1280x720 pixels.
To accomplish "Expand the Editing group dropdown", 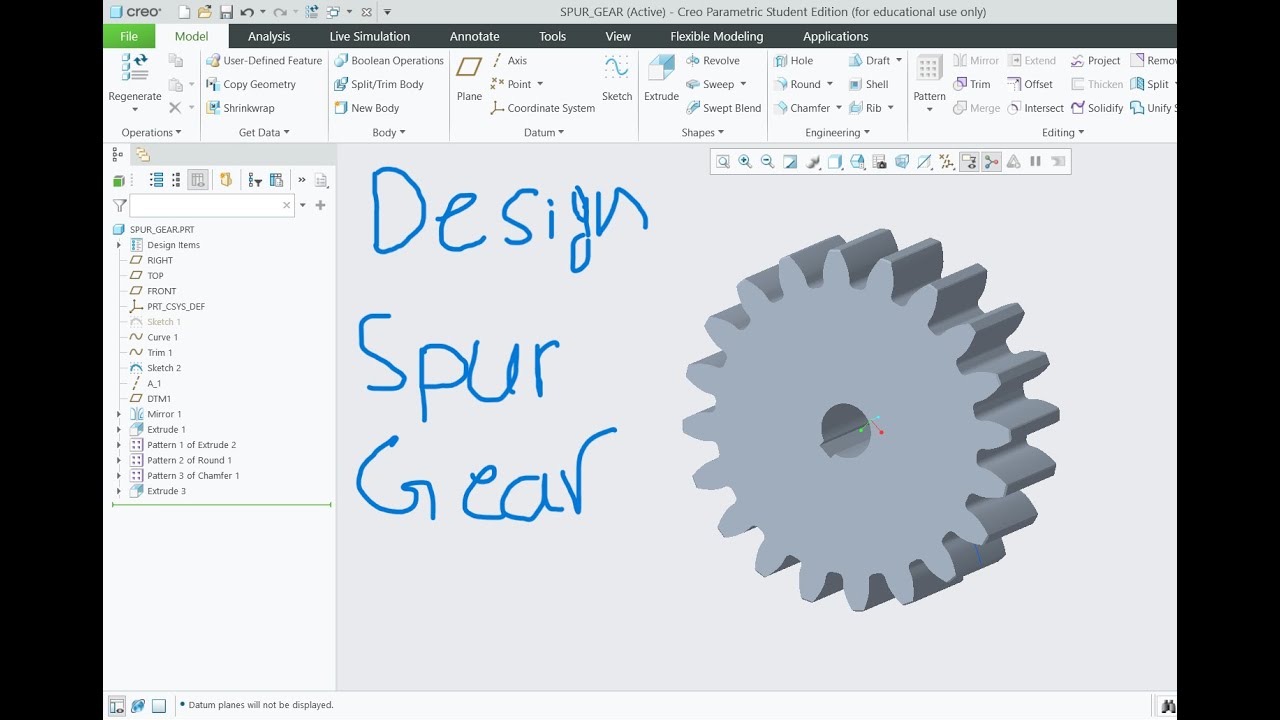I will coord(1063,132).
